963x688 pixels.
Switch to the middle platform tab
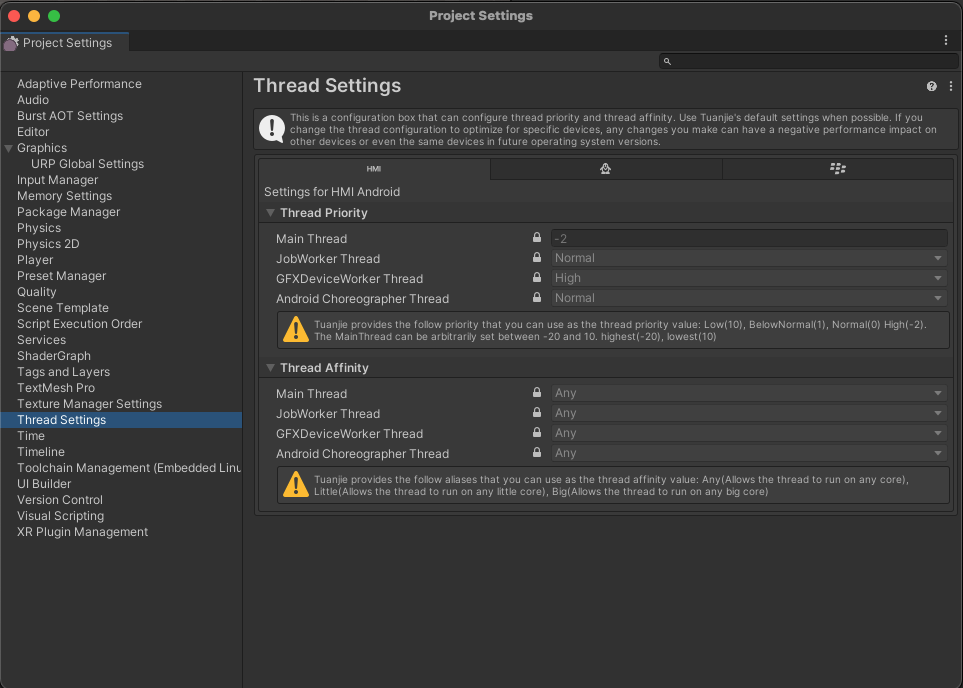click(605, 168)
